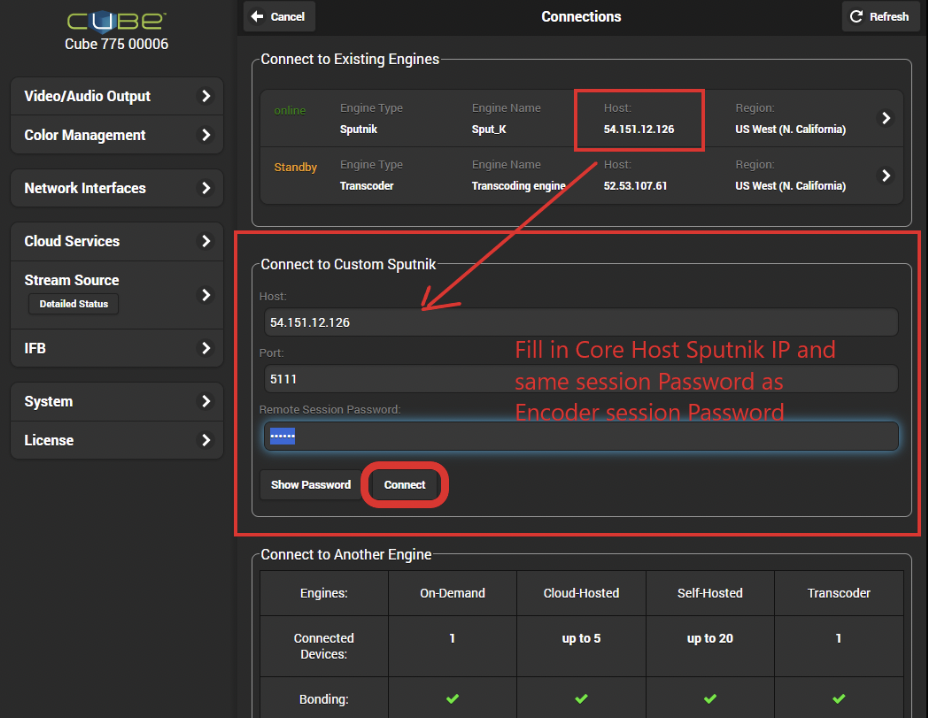Click the Host field showing 54.151.12.126
The height and width of the screenshot is (718, 928).
click(x=578, y=322)
